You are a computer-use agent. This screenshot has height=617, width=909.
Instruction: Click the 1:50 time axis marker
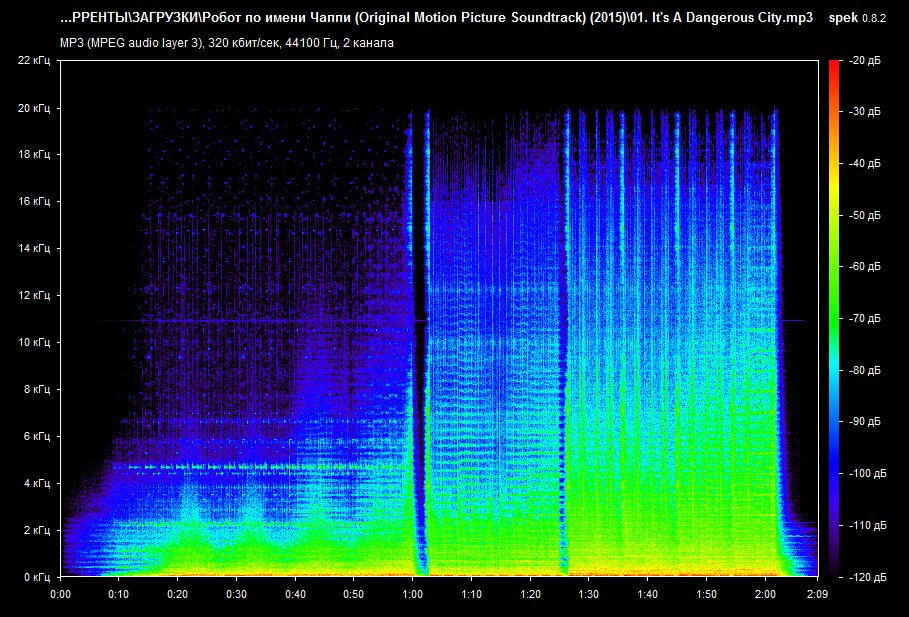click(x=707, y=594)
